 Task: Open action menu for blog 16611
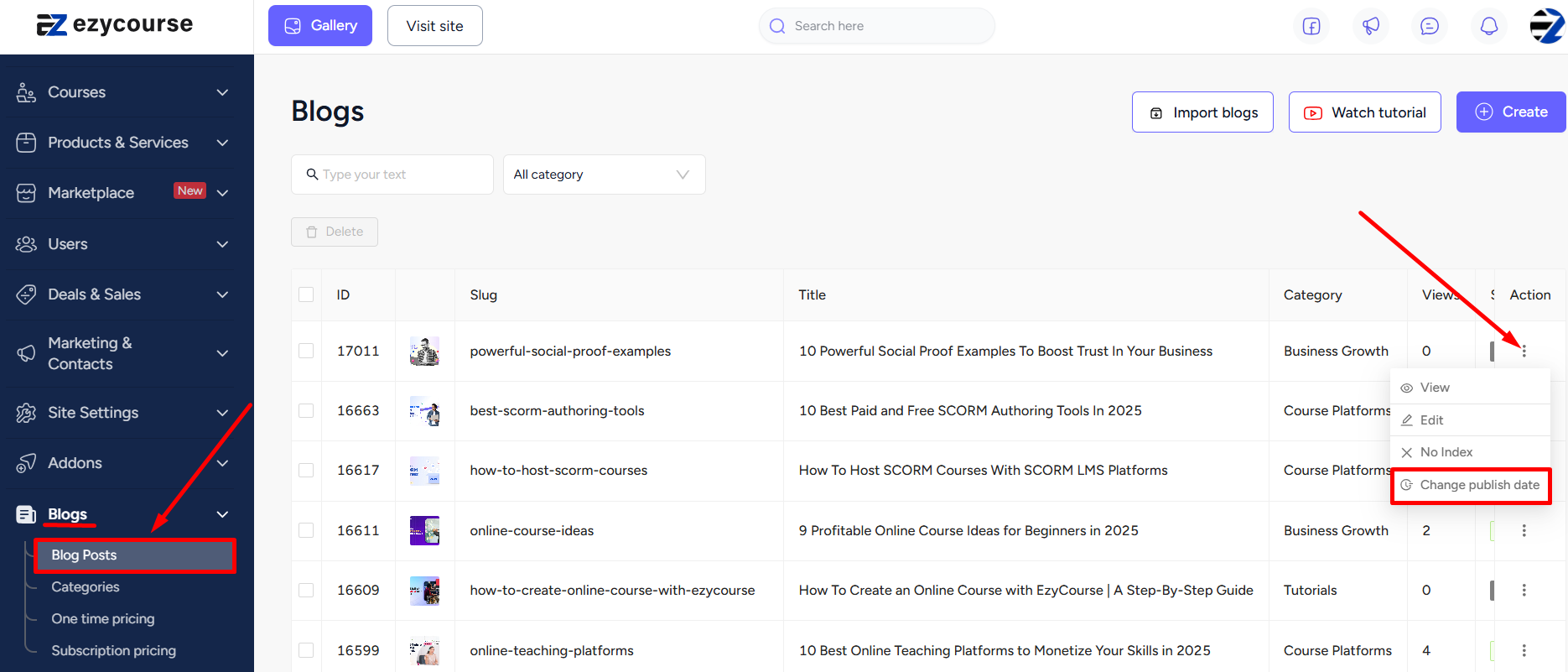[x=1524, y=530]
